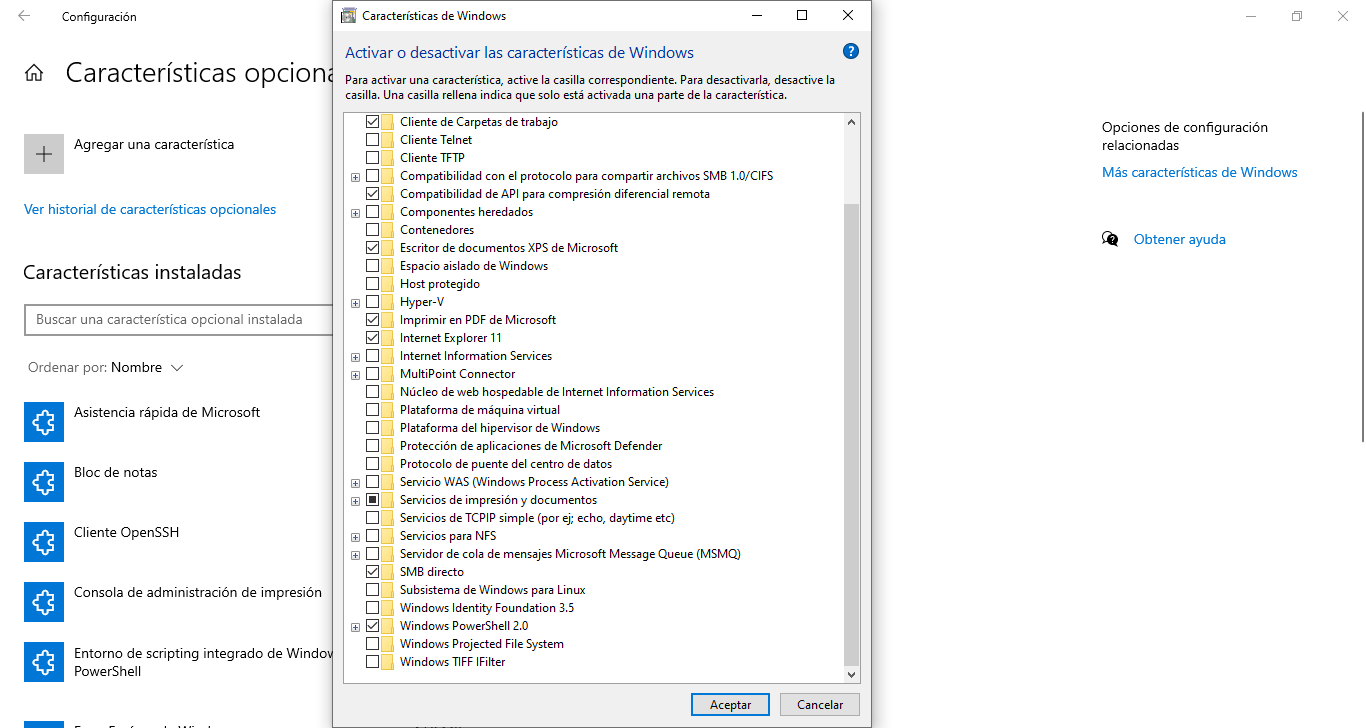This screenshot has height=728, width=1366.
Task: Uncheck Imprimir en PDF de Microsoft
Action: [373, 320]
